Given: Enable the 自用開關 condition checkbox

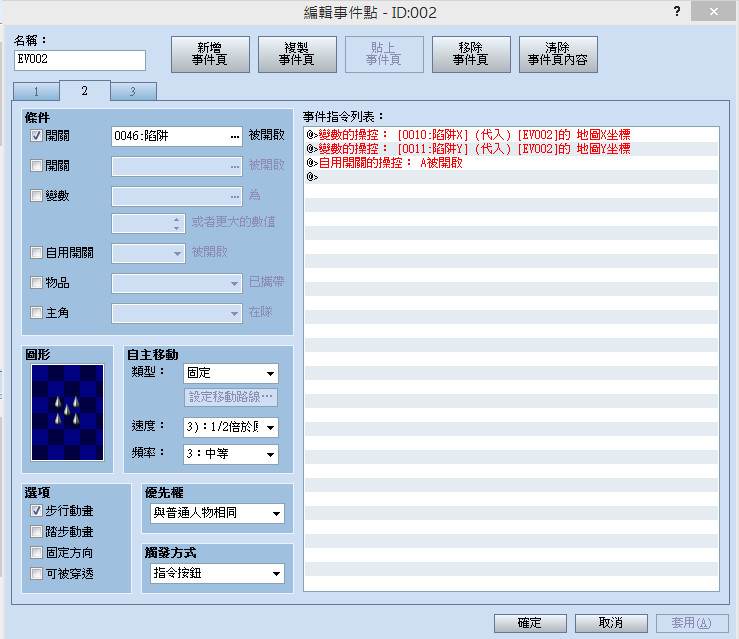Looking at the screenshot, I should click(36, 253).
